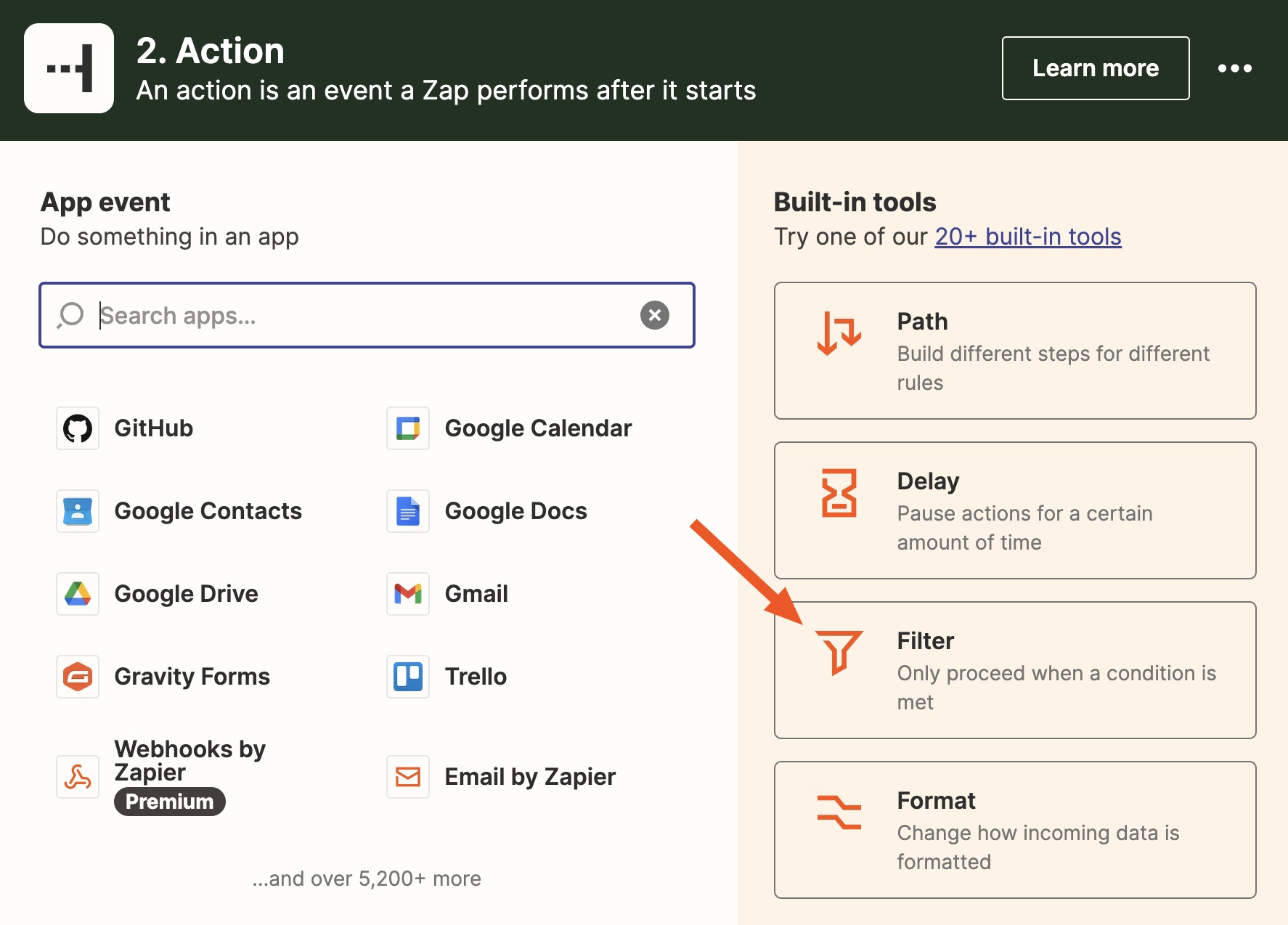Click '...and over 5,200+ more' text
The image size is (1288, 925).
pos(367,879)
